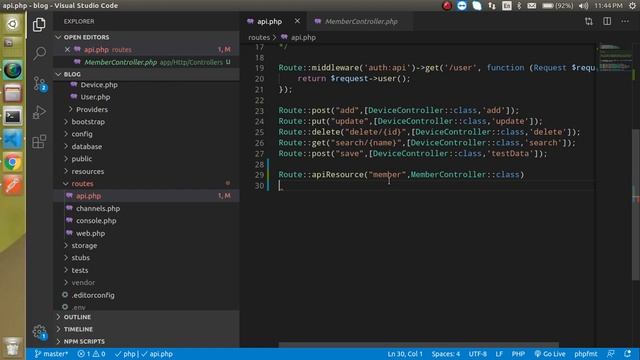Switch to the MemberController.php tab
The image size is (640, 360).
[x=361, y=21]
